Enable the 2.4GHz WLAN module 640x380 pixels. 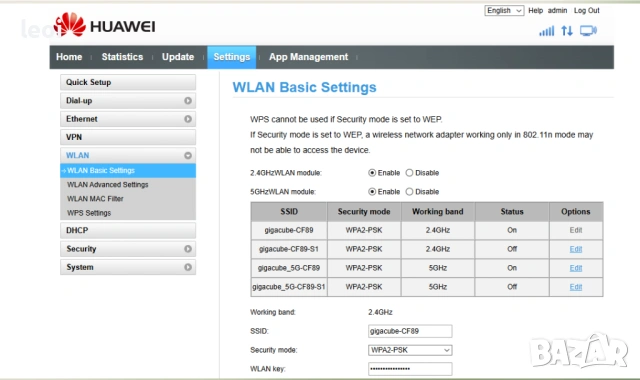click(x=372, y=173)
